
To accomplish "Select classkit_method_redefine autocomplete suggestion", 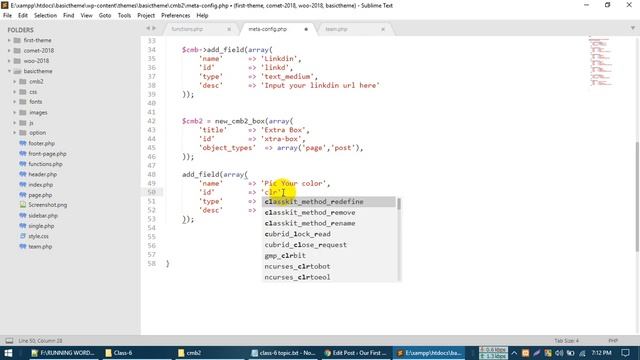I will coord(329,202).
